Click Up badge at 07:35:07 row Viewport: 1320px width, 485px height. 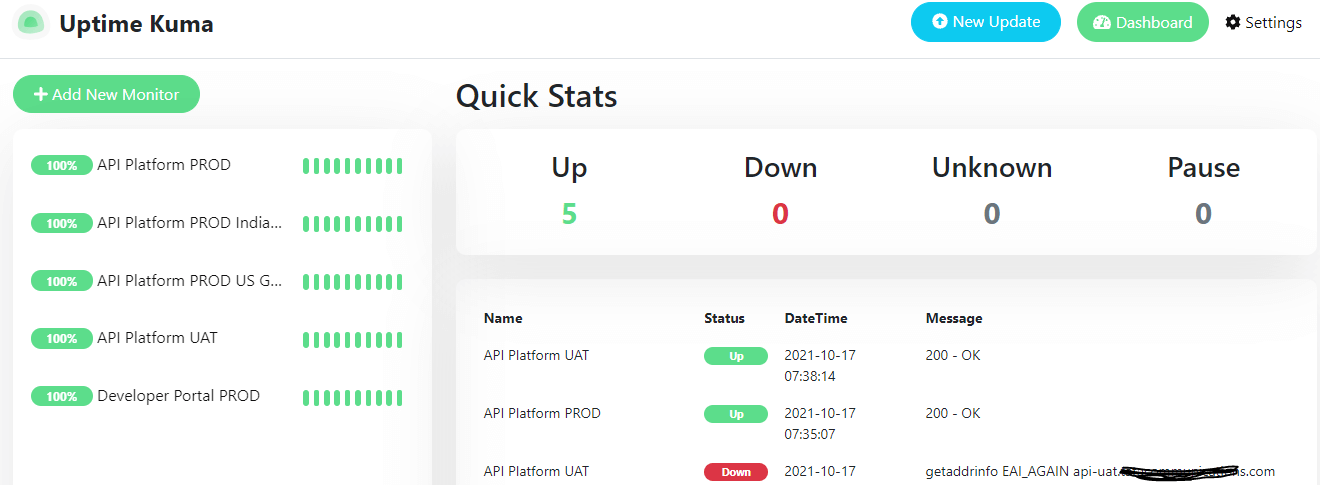pos(736,414)
